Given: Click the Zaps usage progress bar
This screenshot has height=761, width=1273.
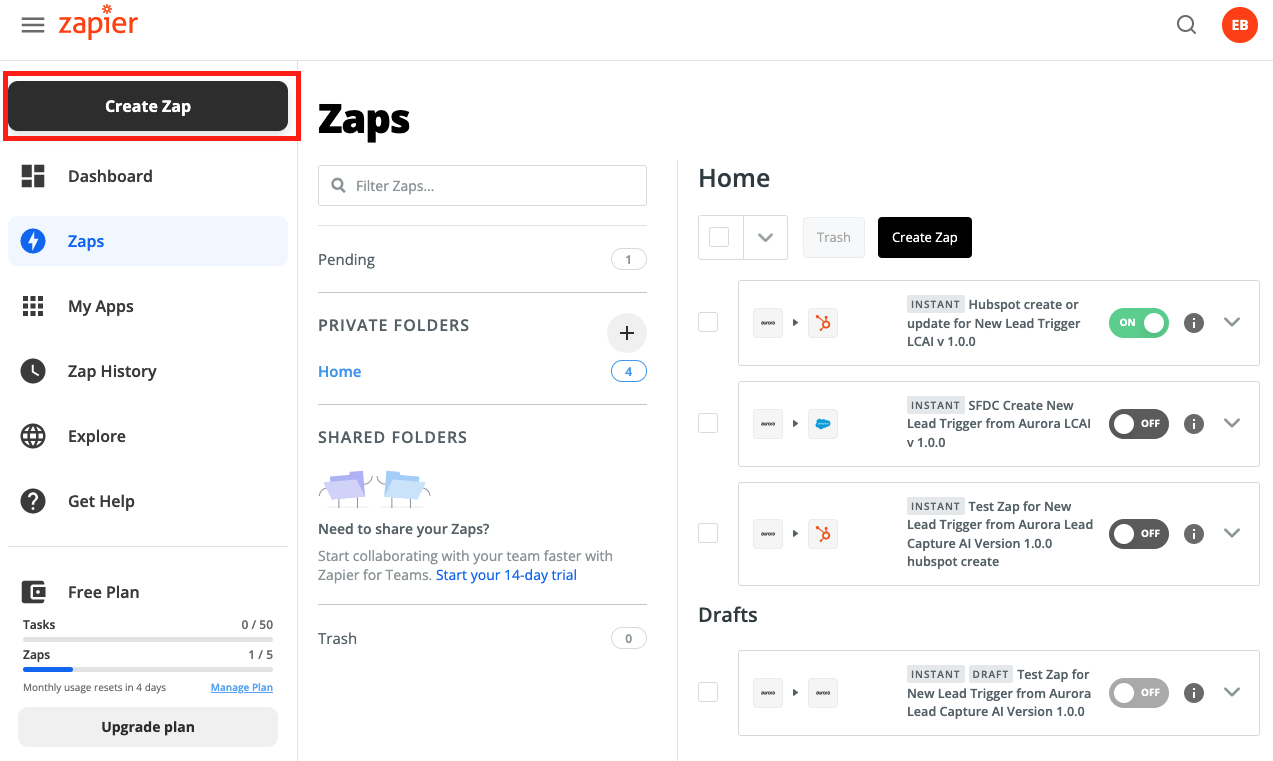Looking at the screenshot, I should click(147, 668).
